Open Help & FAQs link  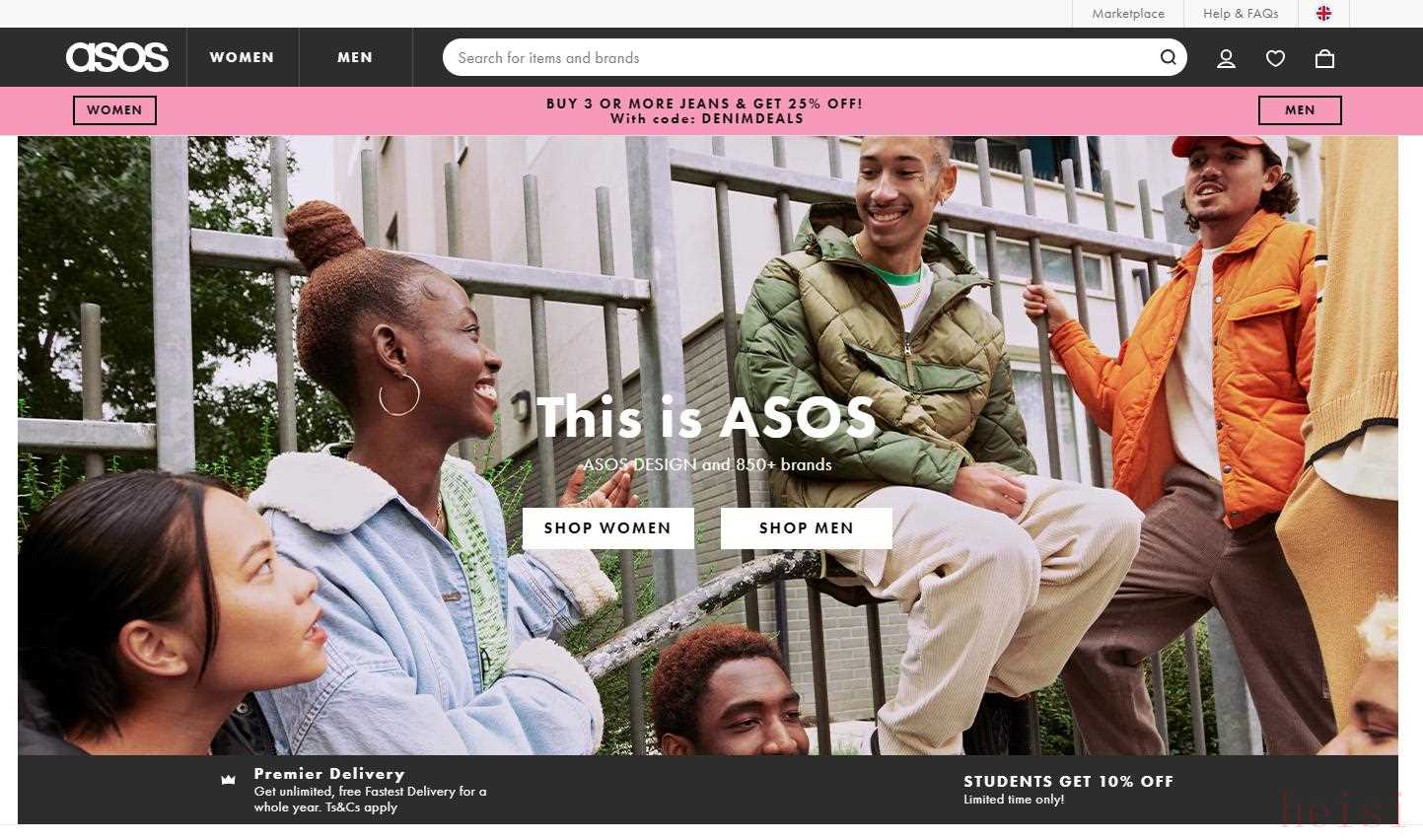(x=1241, y=14)
